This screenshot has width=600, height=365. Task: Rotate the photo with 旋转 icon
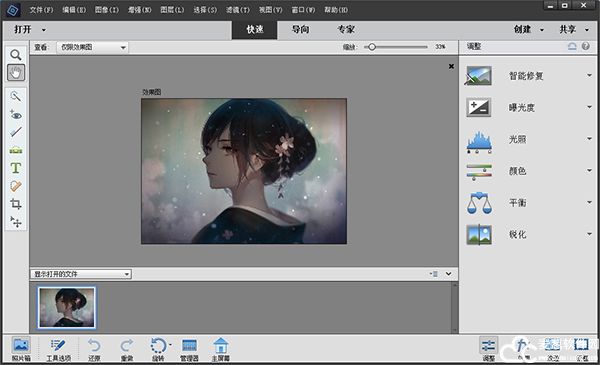pos(158,345)
